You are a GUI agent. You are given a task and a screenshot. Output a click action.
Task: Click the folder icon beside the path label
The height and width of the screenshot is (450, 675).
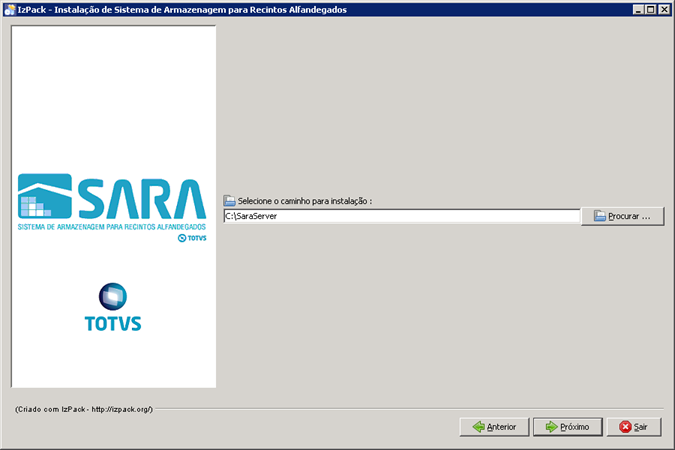[x=229, y=201]
